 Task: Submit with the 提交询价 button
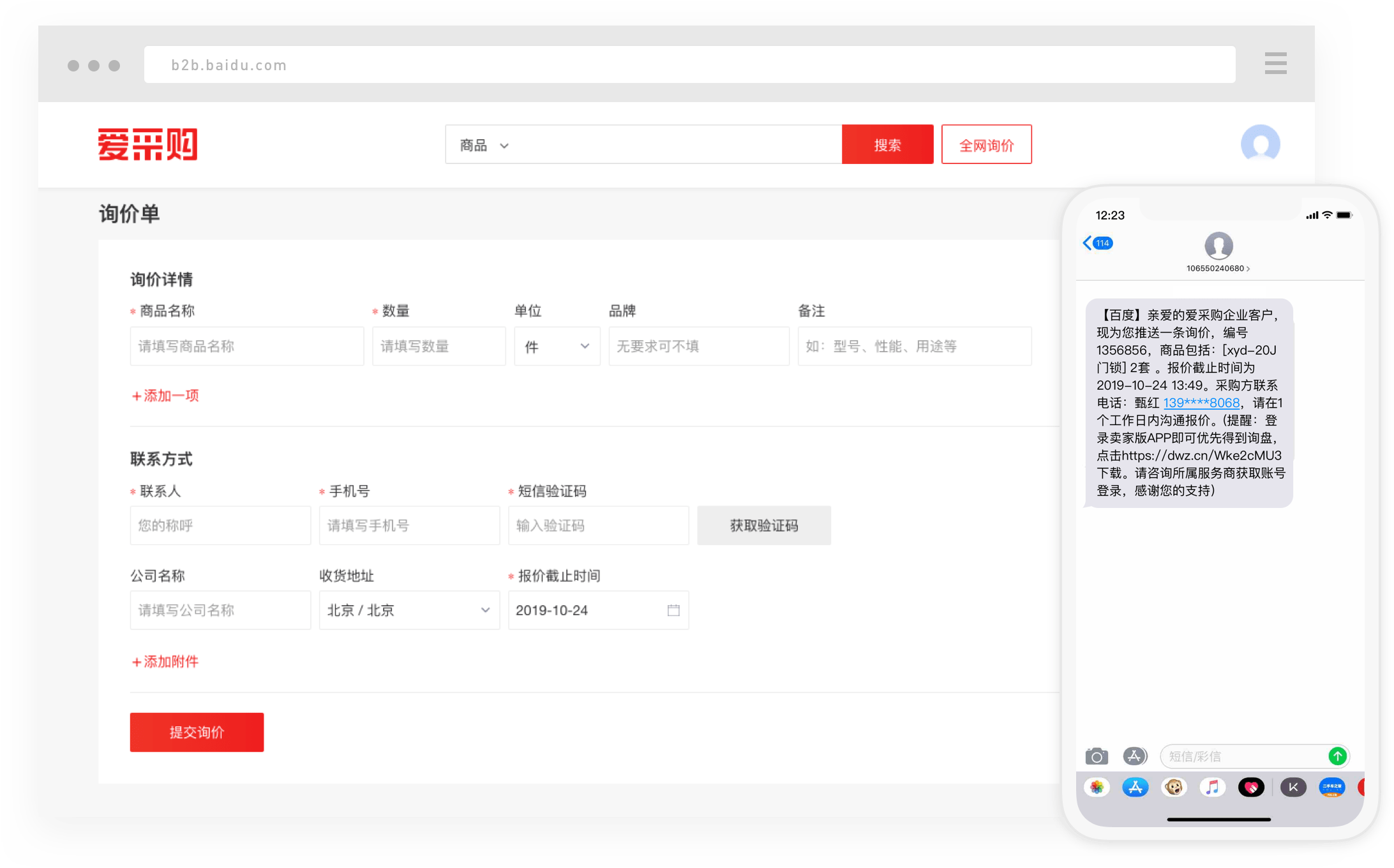197,732
